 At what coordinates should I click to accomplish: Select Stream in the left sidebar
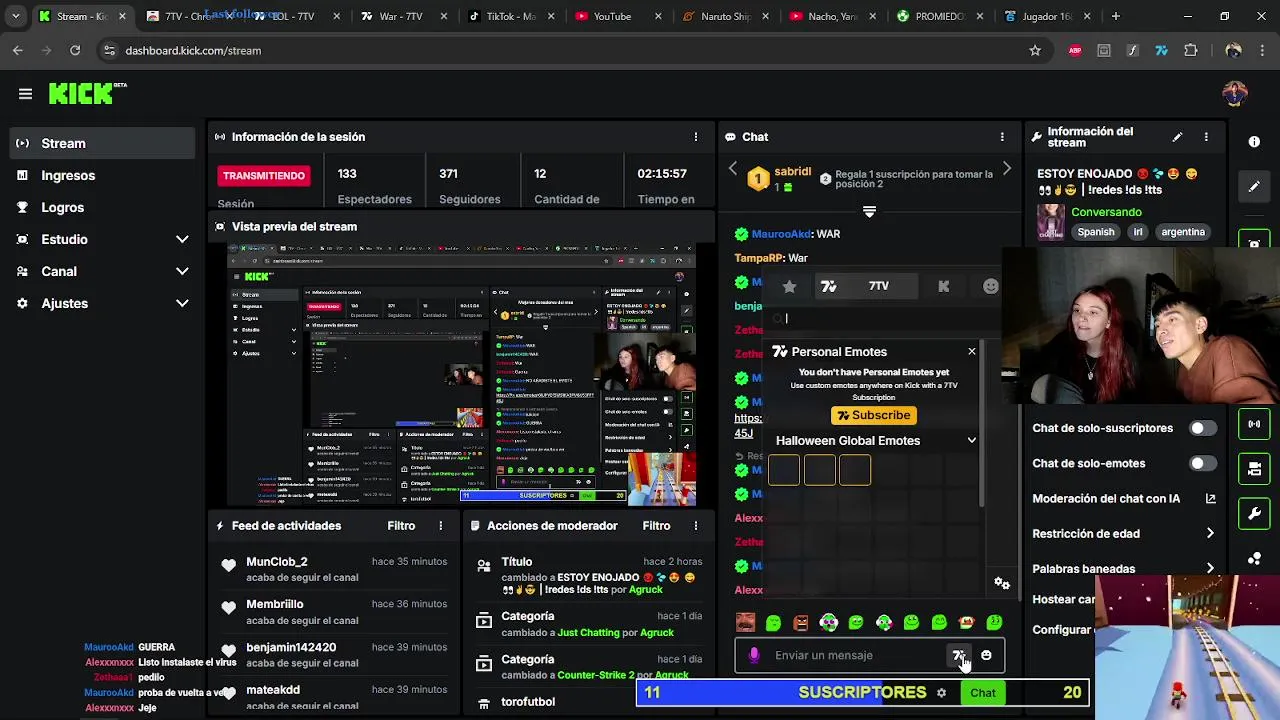coord(103,144)
